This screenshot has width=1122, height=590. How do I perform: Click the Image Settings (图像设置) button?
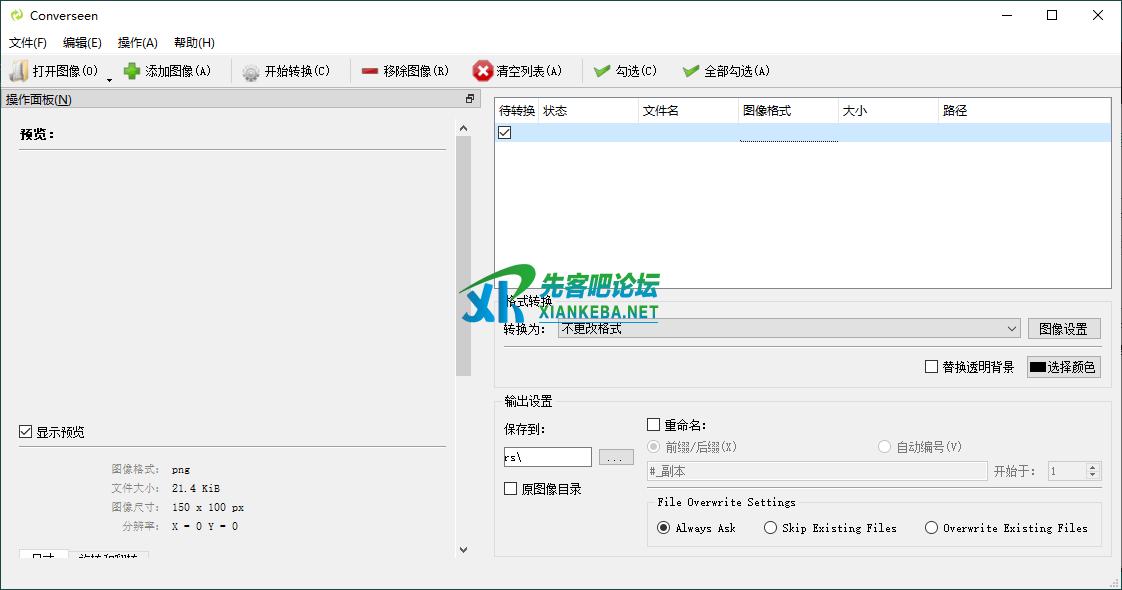[1063, 329]
